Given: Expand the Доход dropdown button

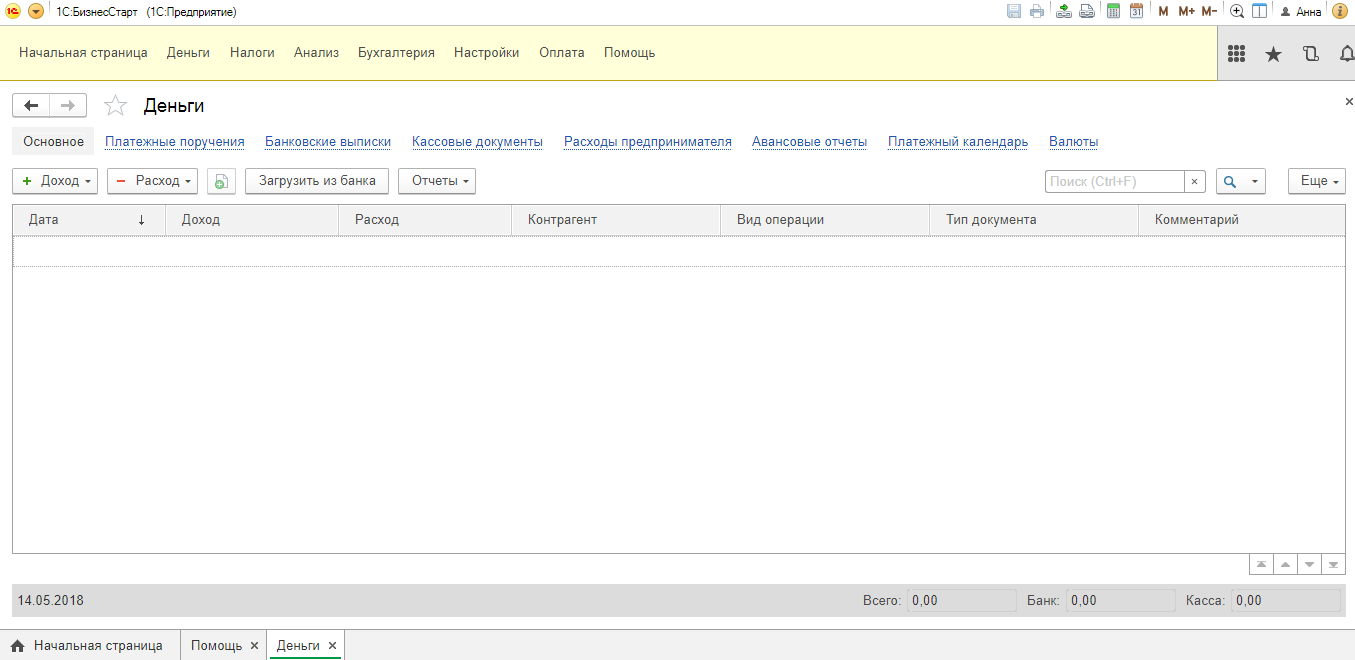Looking at the screenshot, I should pos(55,181).
